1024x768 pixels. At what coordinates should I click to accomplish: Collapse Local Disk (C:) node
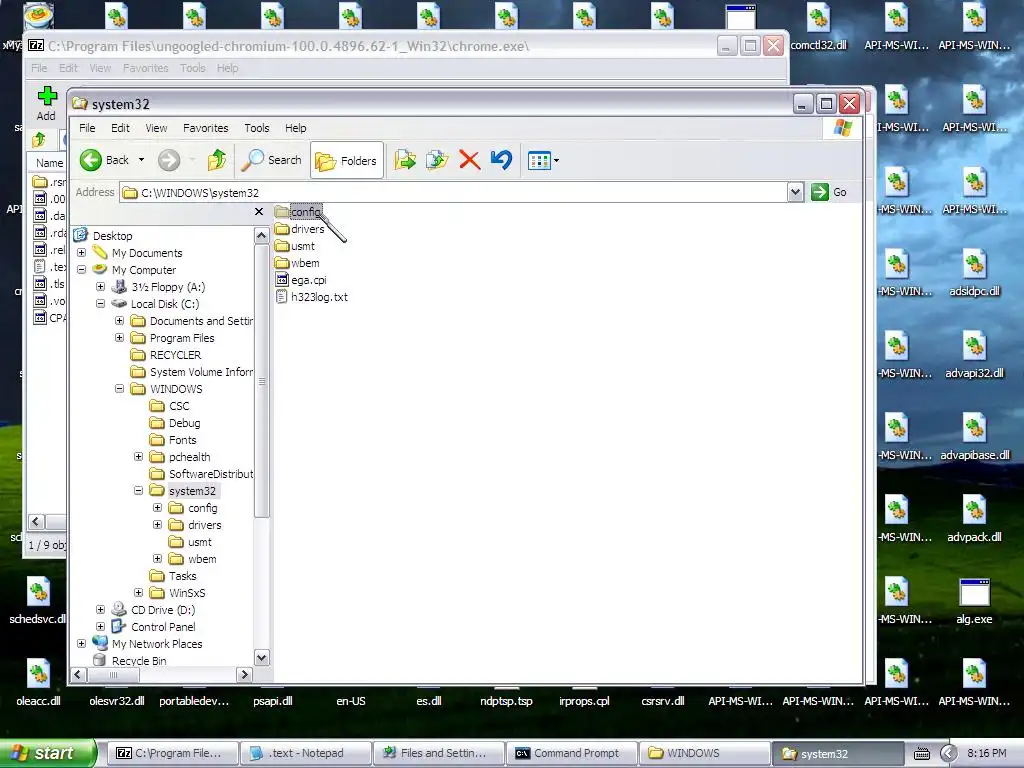tap(101, 304)
